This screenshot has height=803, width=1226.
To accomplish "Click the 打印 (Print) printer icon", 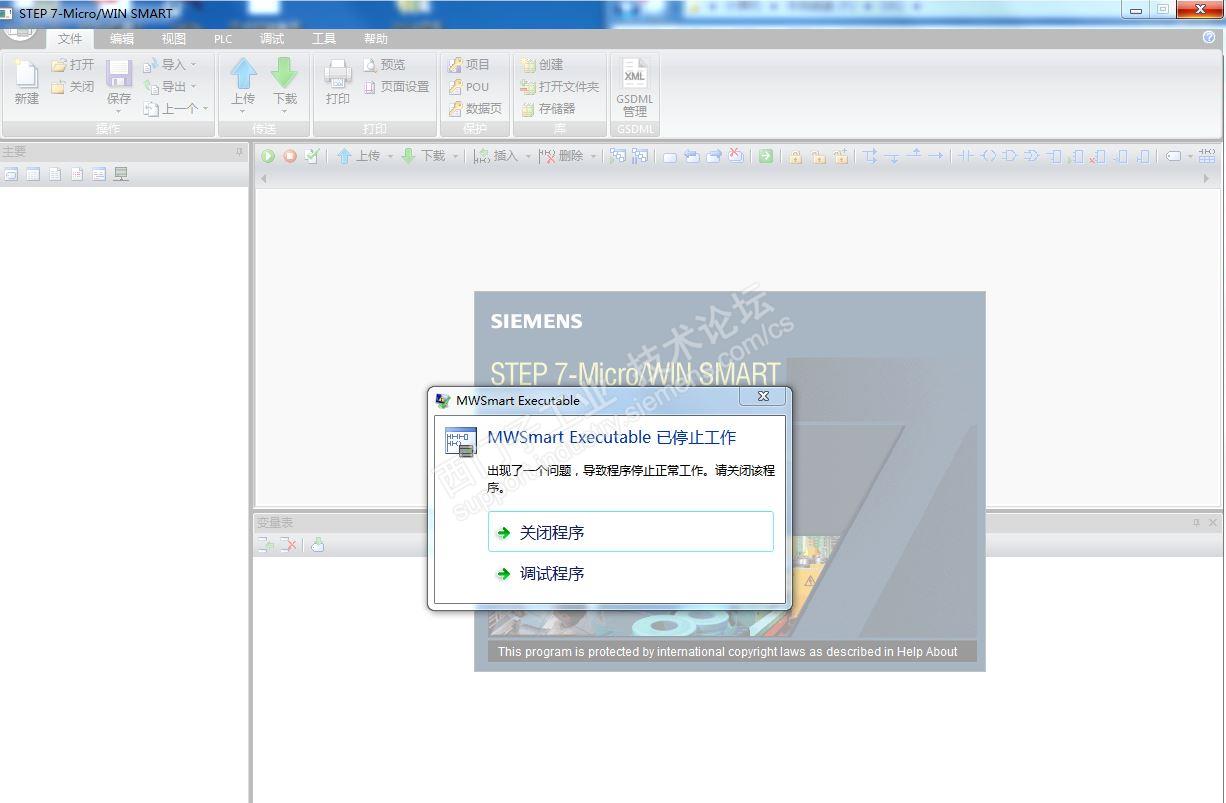I will (x=337, y=73).
